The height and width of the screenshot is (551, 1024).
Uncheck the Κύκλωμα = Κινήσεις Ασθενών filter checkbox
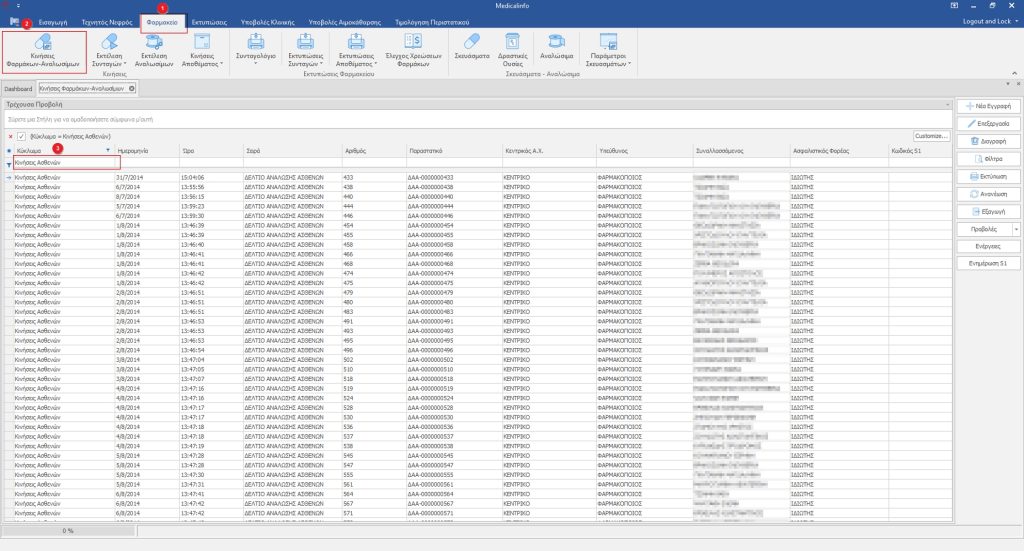(x=21, y=135)
